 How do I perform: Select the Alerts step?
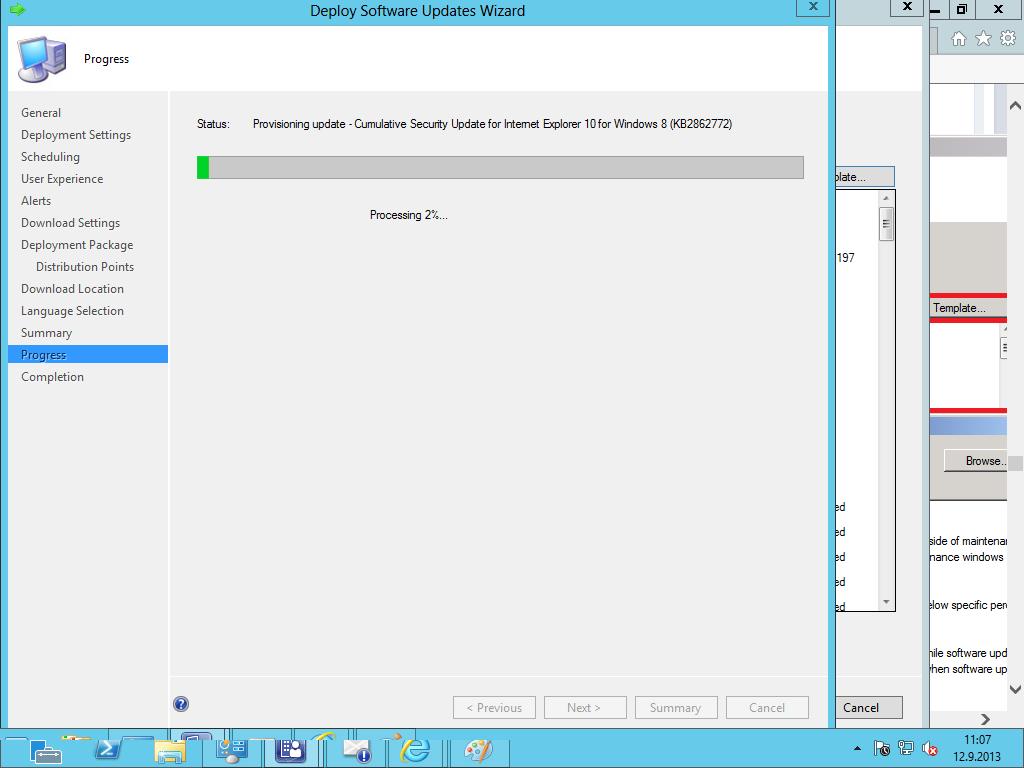point(36,201)
